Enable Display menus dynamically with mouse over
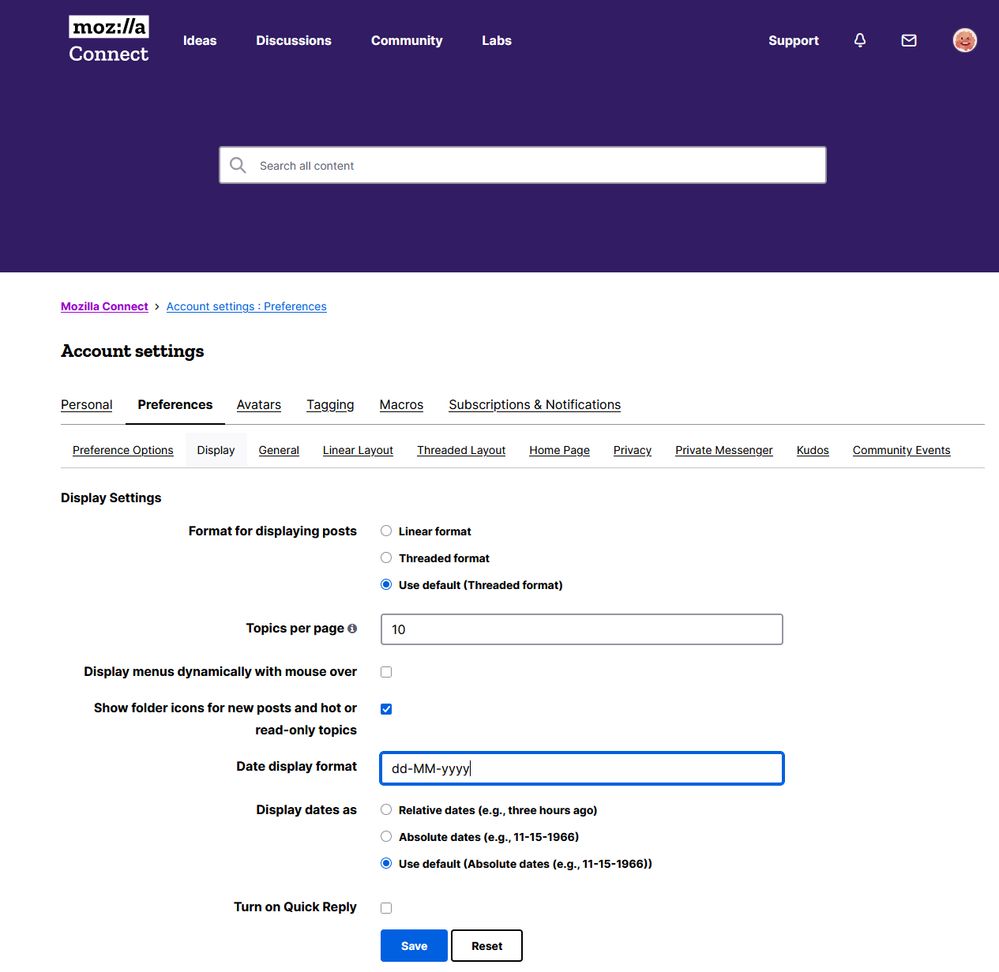This screenshot has width=999, height=972. 386,672
